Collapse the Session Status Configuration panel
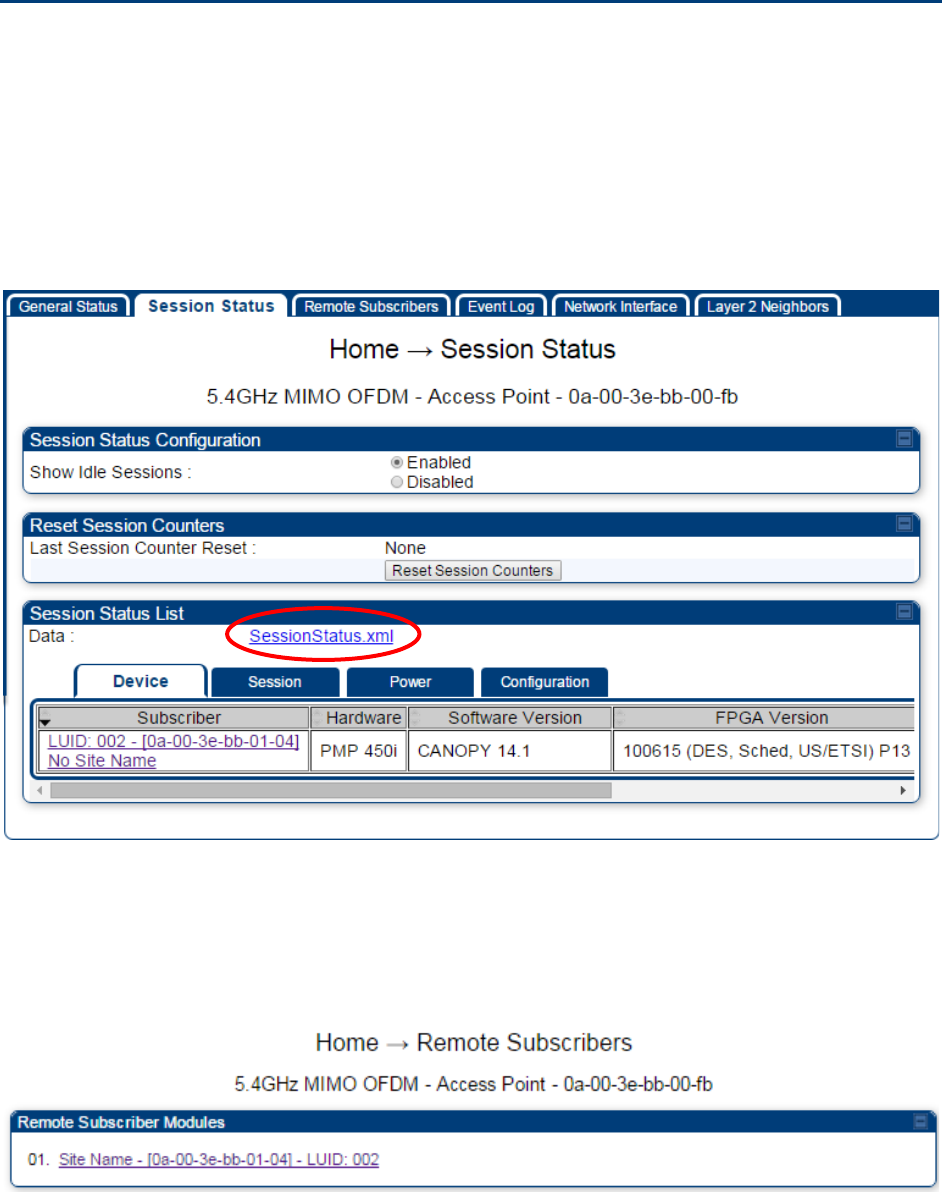 904,439
